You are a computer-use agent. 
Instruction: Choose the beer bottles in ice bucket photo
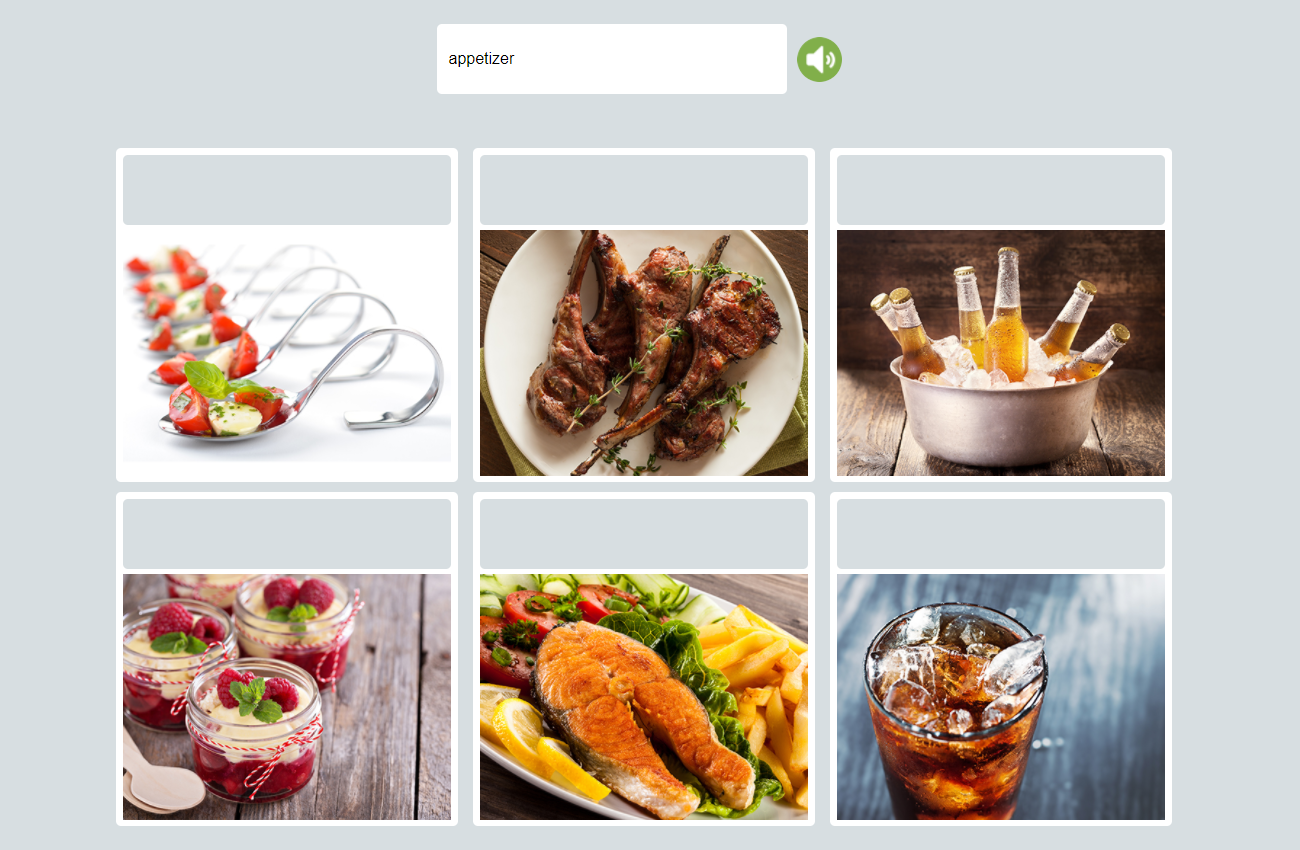coord(1001,353)
